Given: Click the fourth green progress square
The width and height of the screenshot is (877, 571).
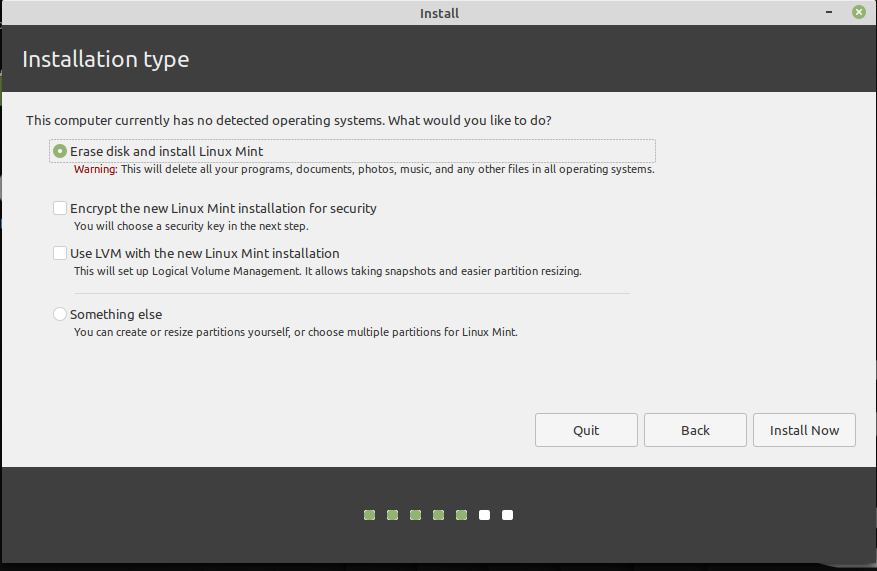Looking at the screenshot, I should click(x=438, y=515).
